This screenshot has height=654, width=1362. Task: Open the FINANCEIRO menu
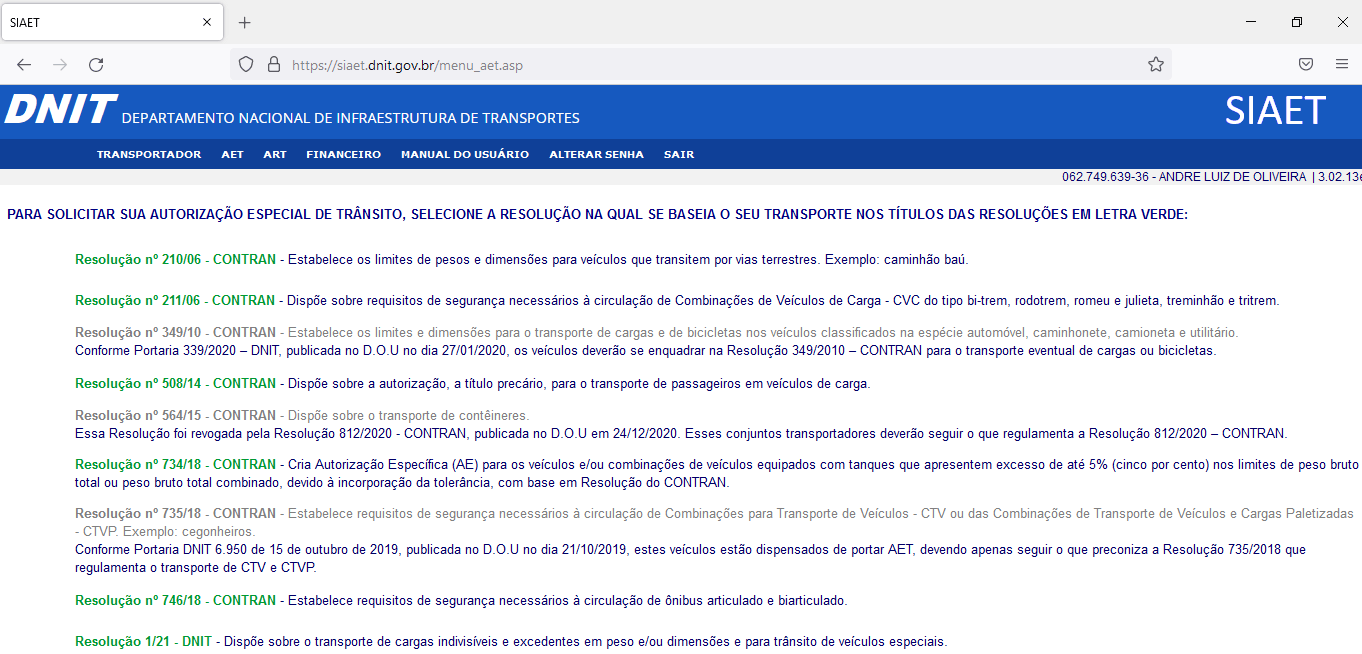pyautogui.click(x=343, y=155)
